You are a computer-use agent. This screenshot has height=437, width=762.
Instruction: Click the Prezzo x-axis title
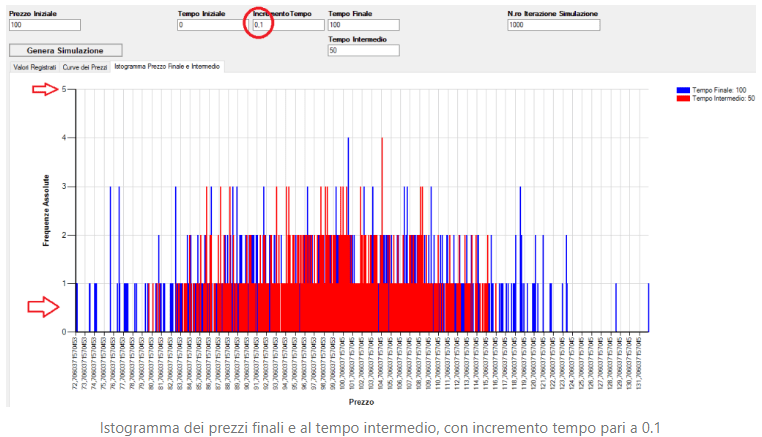[x=362, y=402]
